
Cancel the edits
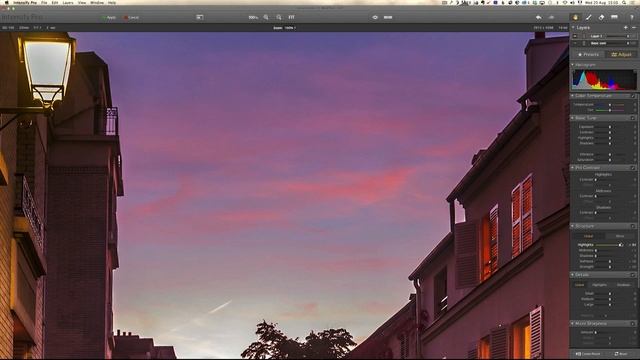pyautogui.click(x=131, y=18)
